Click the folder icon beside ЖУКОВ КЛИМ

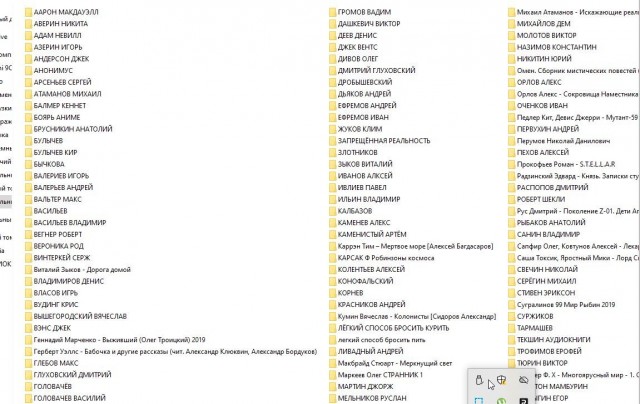(x=332, y=129)
